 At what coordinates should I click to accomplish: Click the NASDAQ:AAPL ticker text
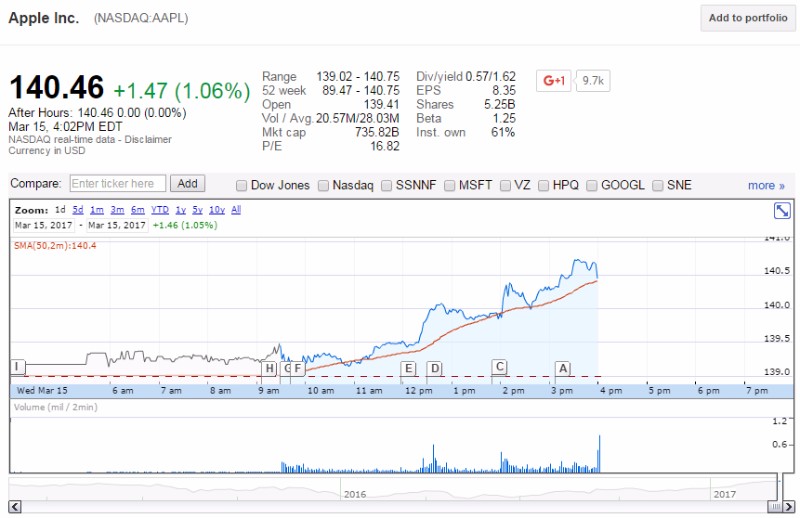point(141,18)
